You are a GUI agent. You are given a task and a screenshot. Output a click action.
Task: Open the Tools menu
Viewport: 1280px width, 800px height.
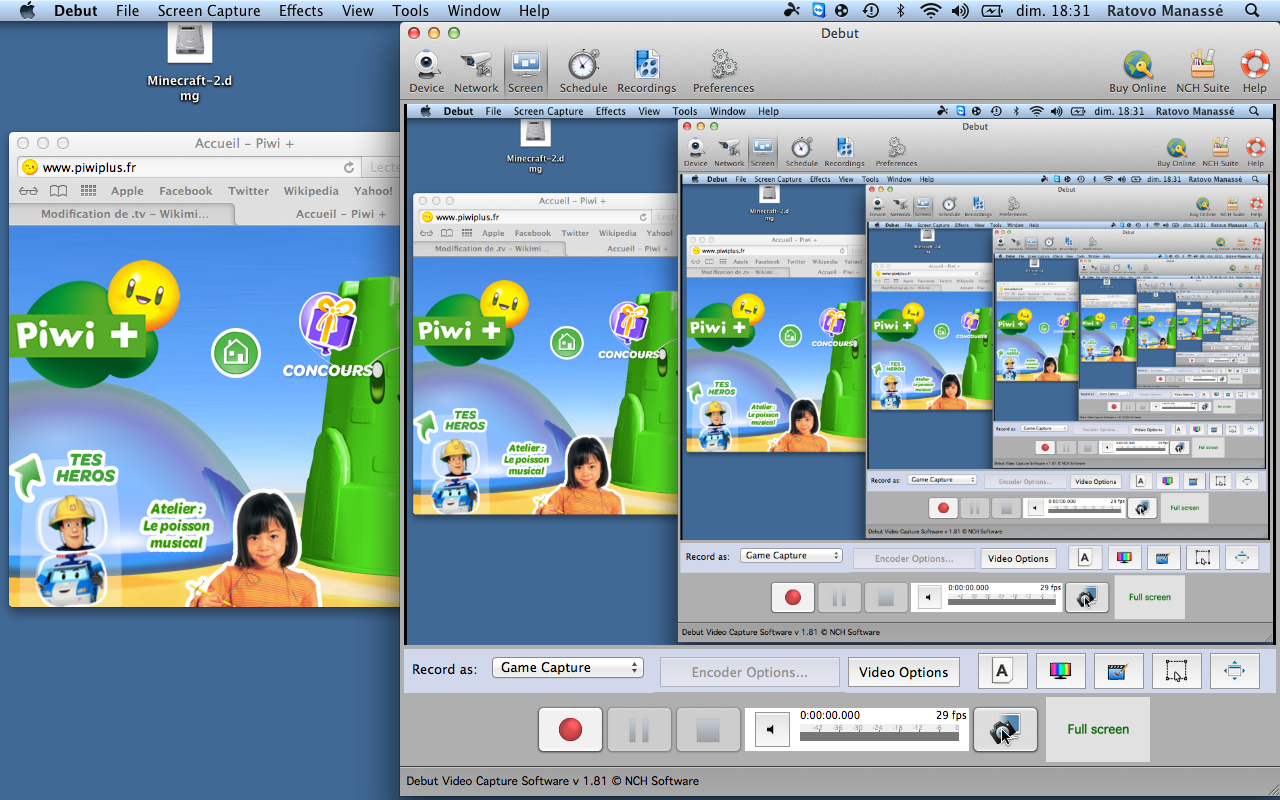point(410,11)
